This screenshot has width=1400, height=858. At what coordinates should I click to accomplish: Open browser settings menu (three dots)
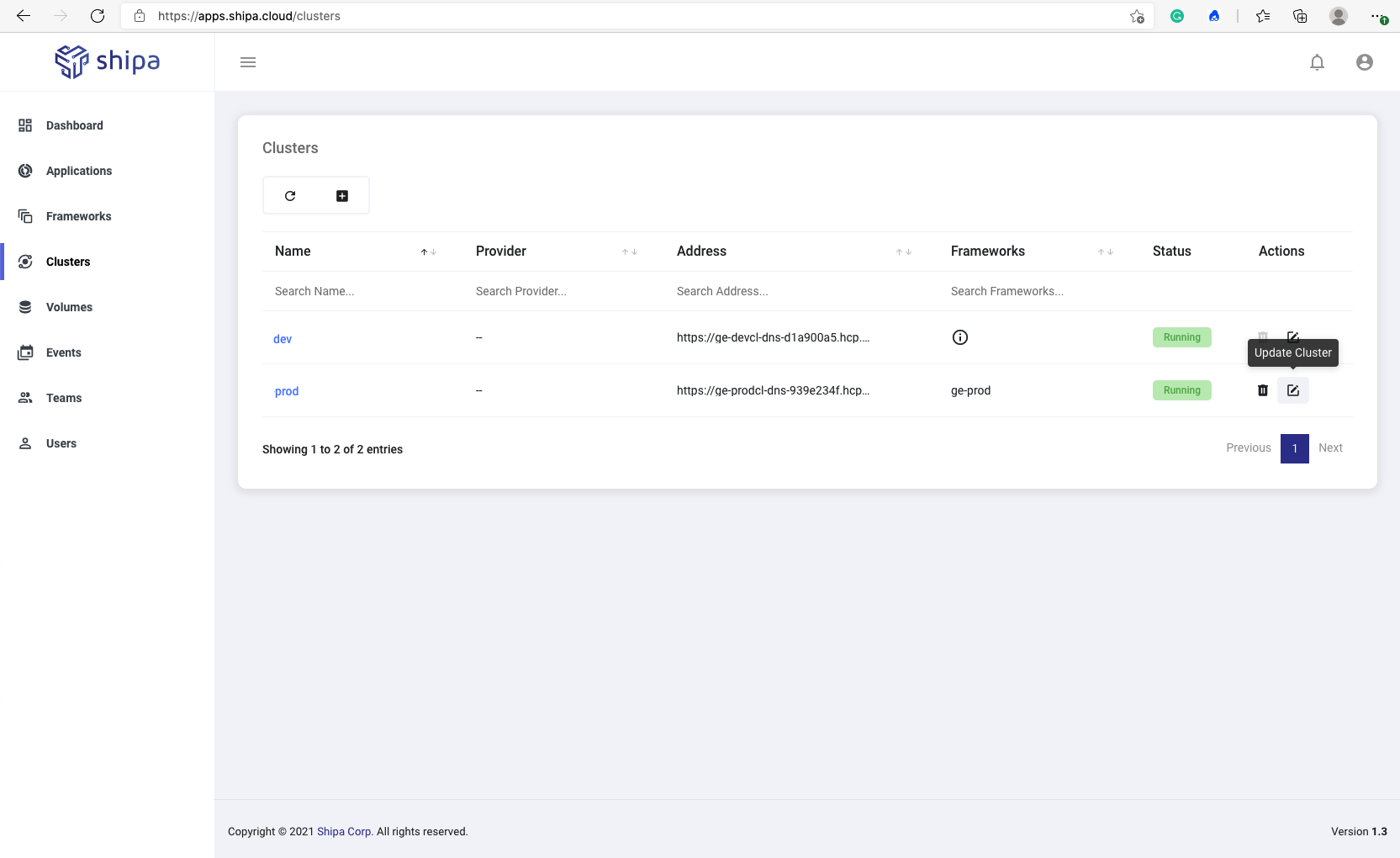1377,16
